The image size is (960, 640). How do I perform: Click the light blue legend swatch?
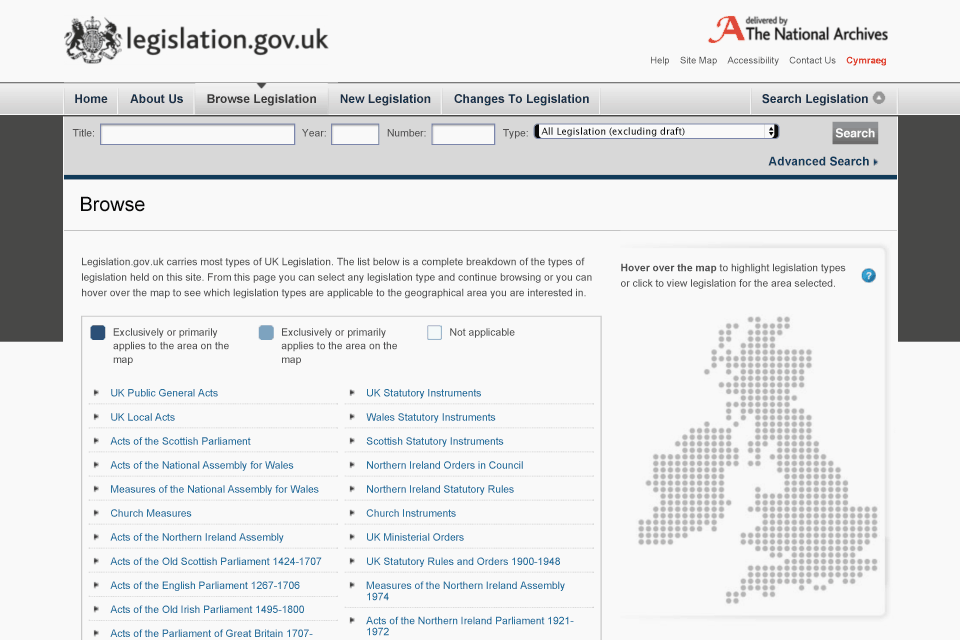[266, 333]
